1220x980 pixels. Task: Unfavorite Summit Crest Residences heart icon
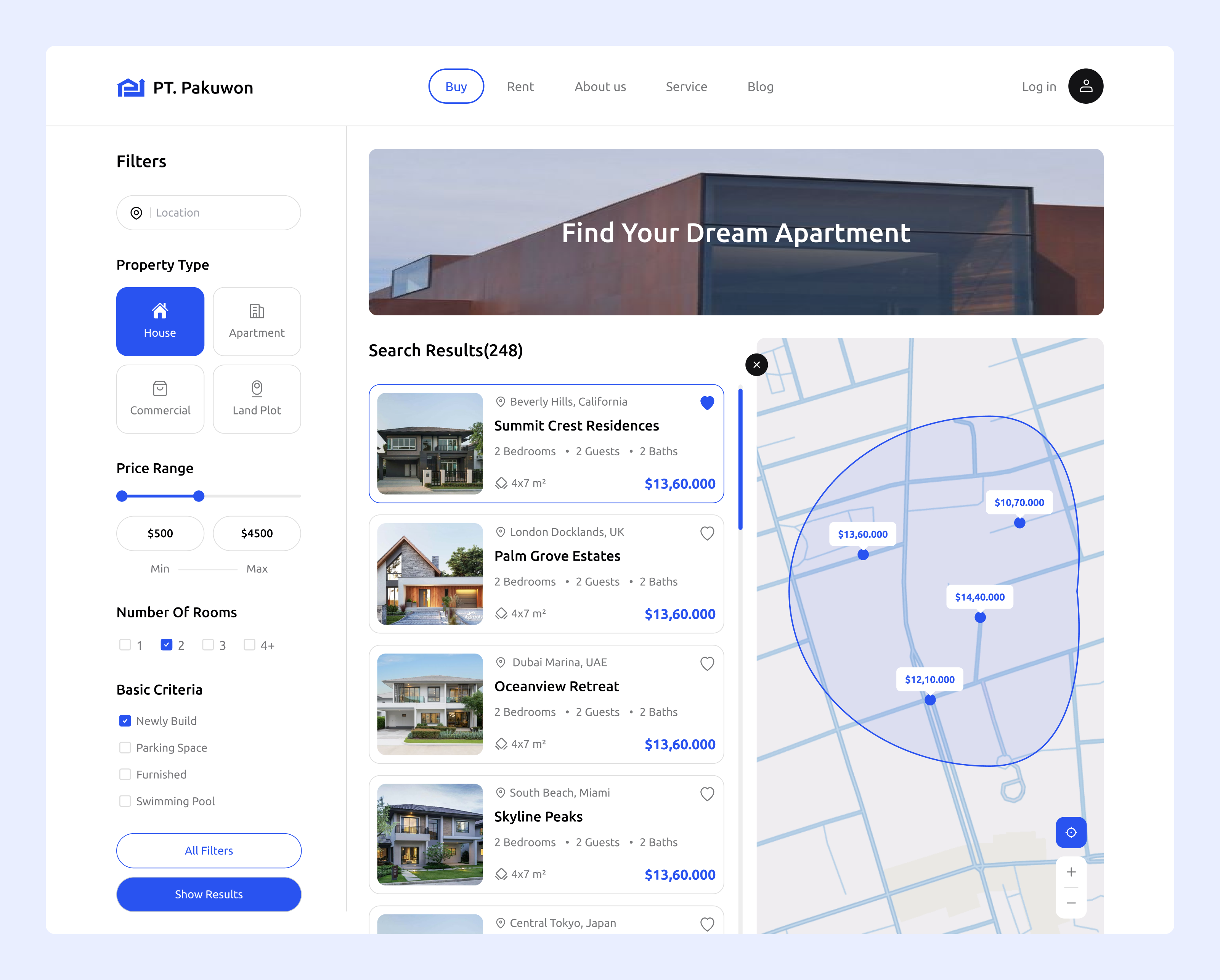(707, 402)
